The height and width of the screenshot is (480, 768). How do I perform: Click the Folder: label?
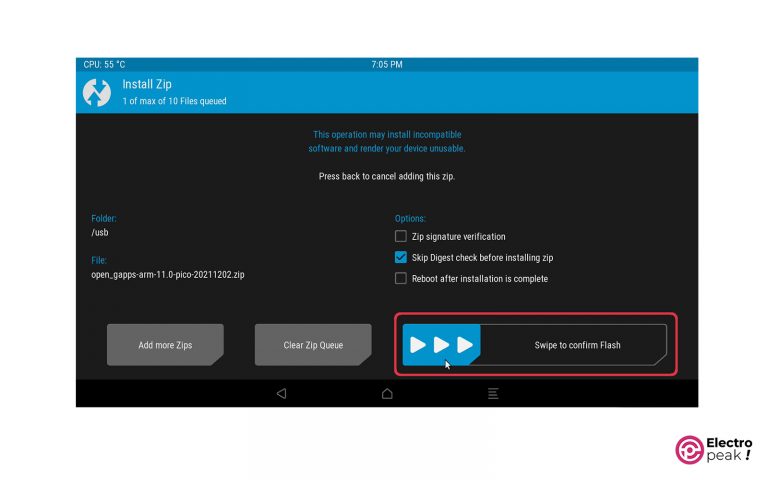pos(104,218)
